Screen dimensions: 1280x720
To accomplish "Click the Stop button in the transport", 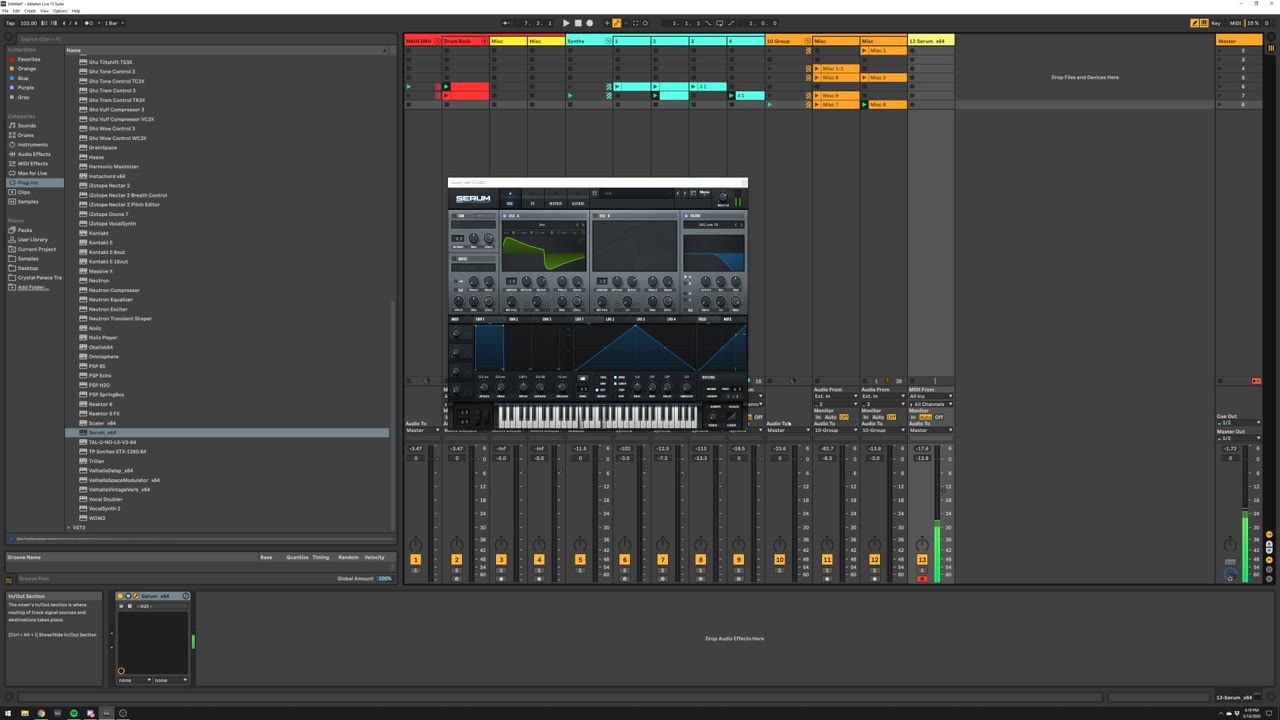I will (x=578, y=23).
